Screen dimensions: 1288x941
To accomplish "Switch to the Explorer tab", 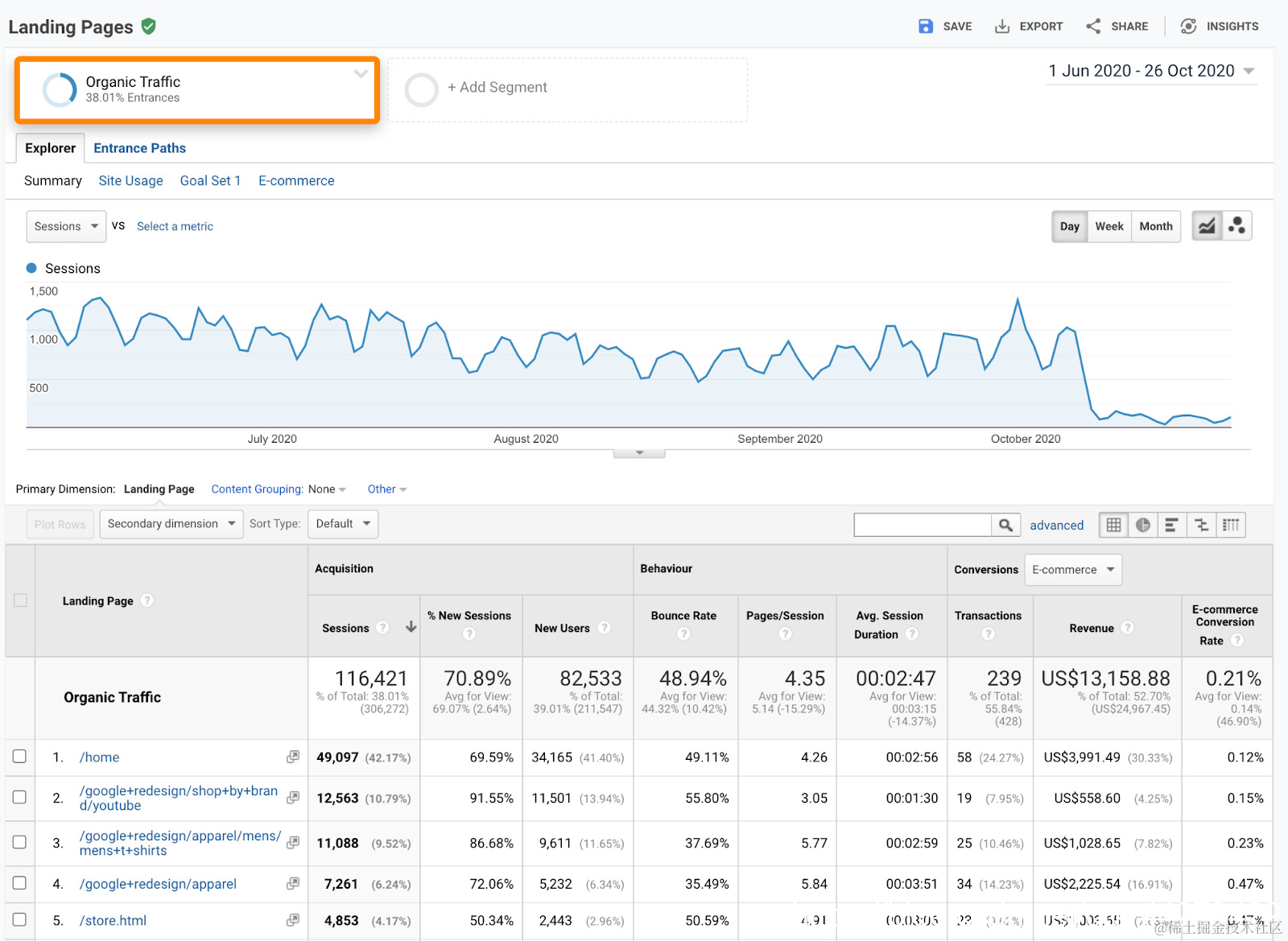I will [x=50, y=148].
